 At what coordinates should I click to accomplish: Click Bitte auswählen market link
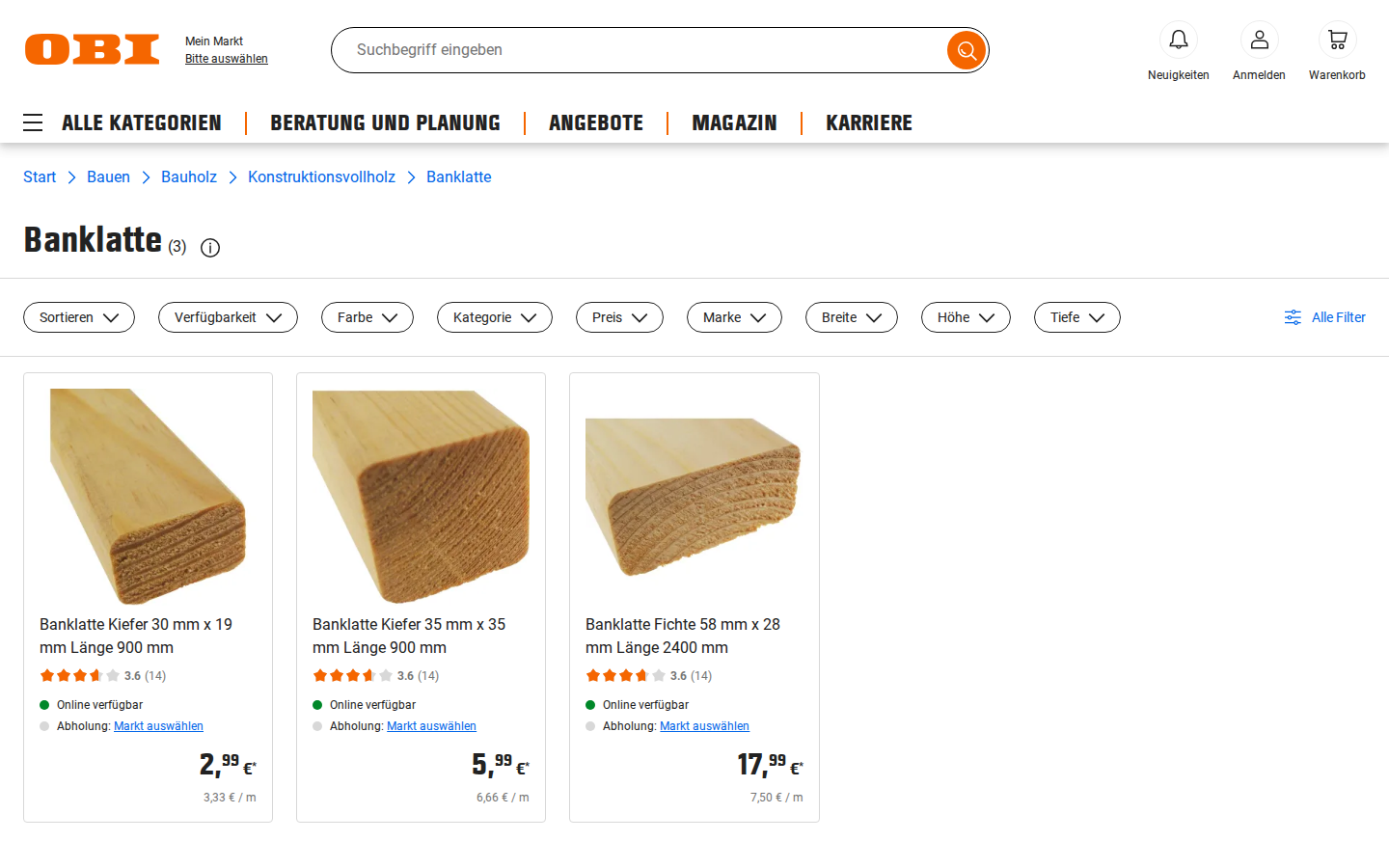coord(227,59)
